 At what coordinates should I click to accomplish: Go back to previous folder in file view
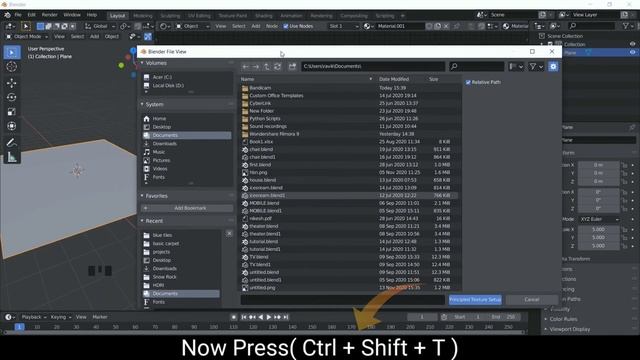(245, 67)
